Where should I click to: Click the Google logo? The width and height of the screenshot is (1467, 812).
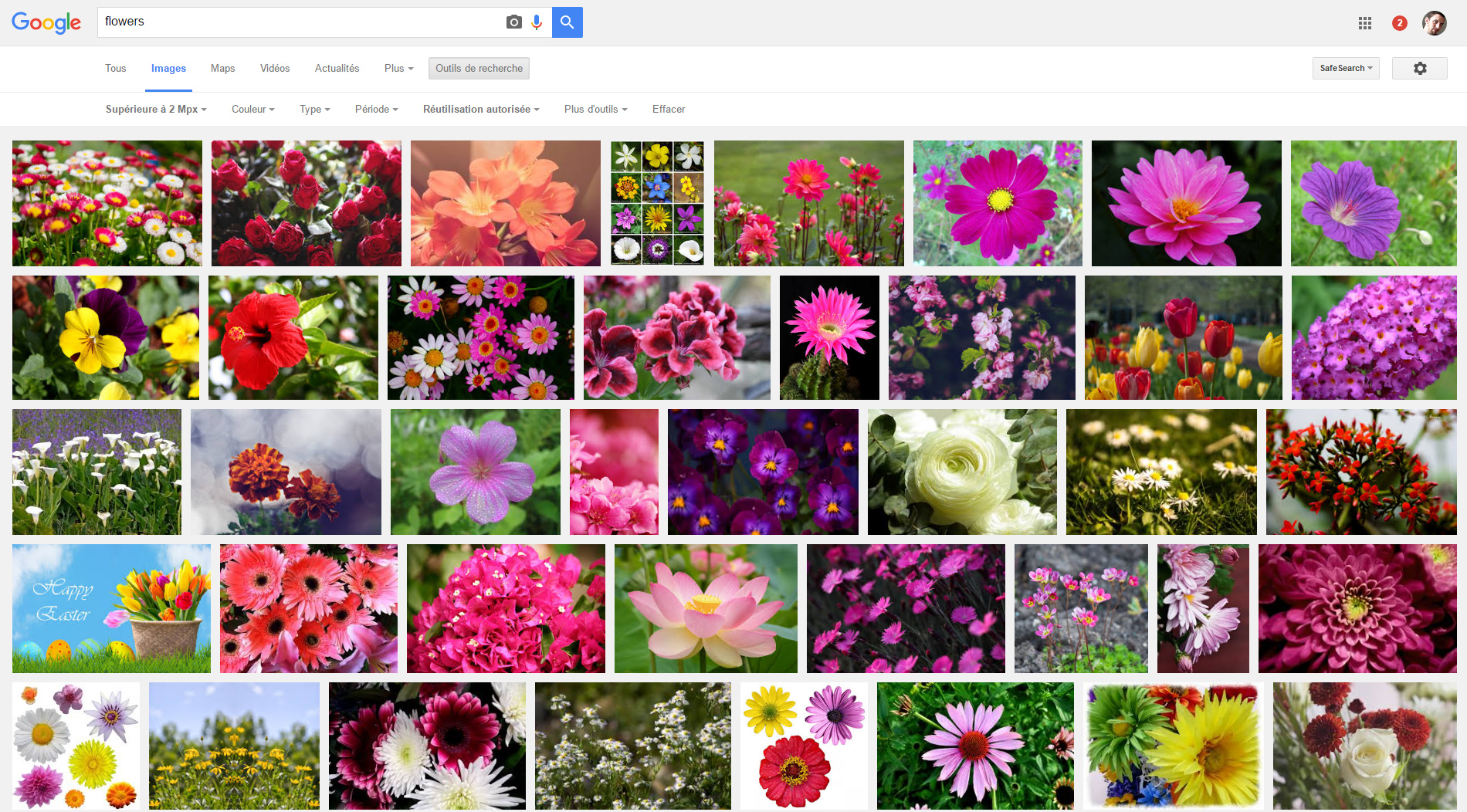coord(46,22)
